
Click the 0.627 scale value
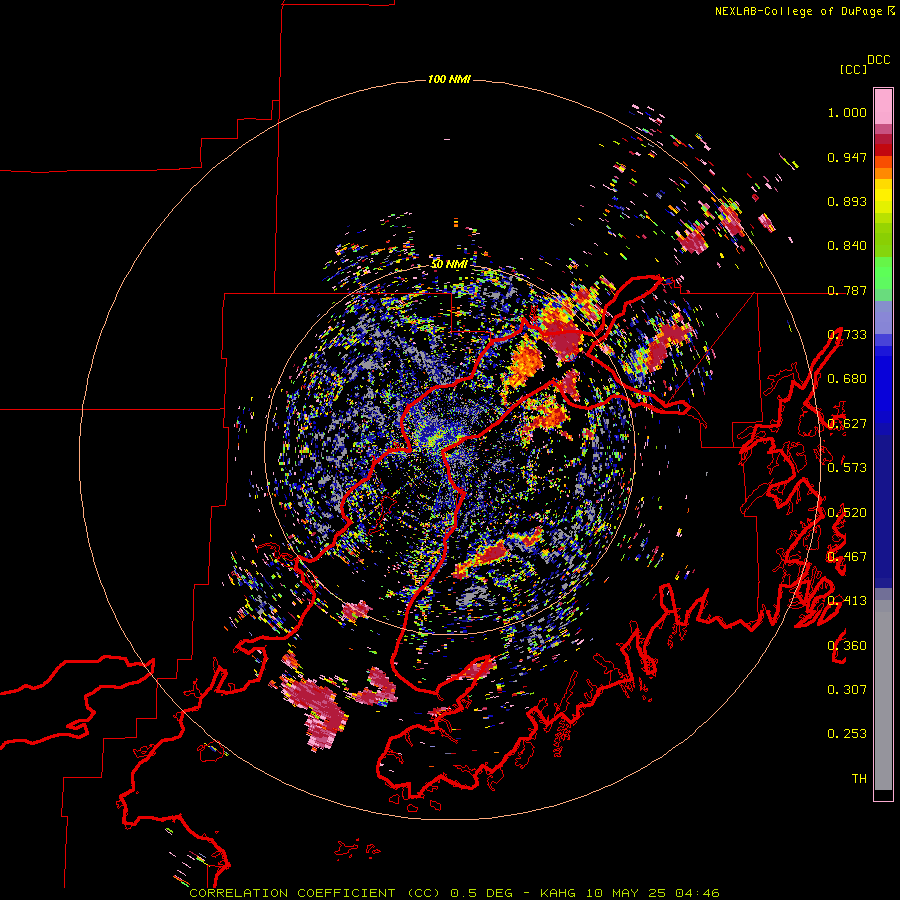click(x=847, y=424)
